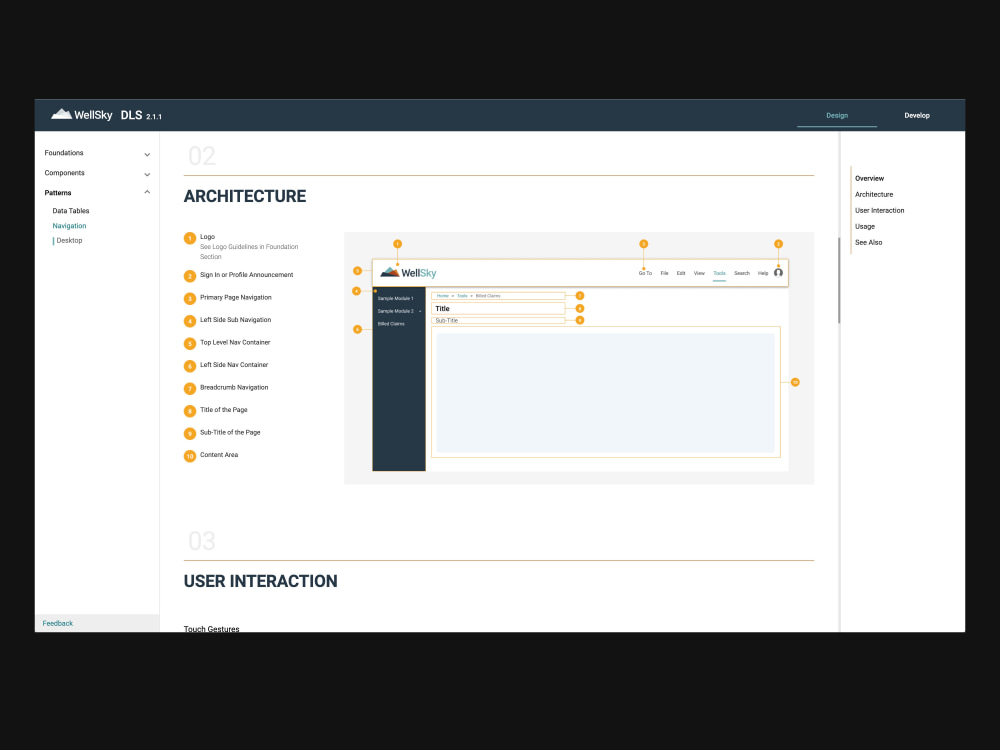Jump to User Interaction in page contents

[879, 210]
